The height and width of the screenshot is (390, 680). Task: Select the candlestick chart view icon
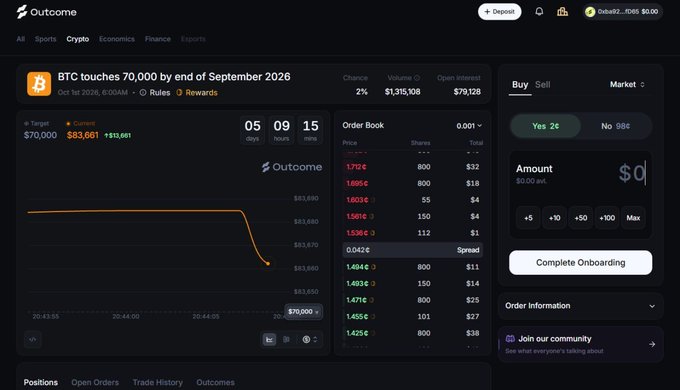286,339
